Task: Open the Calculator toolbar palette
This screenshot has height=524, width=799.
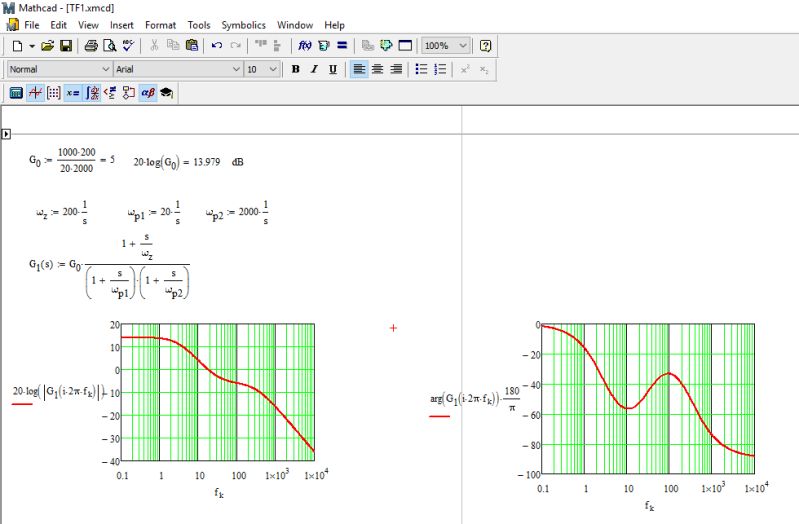Action: pyautogui.click(x=16, y=93)
